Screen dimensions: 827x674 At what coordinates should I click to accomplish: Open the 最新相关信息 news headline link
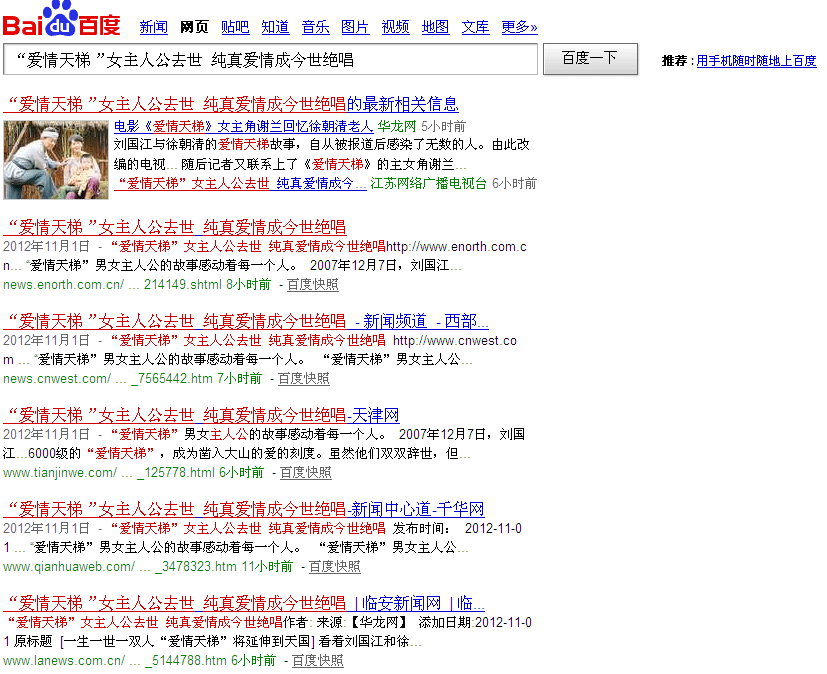(x=232, y=104)
